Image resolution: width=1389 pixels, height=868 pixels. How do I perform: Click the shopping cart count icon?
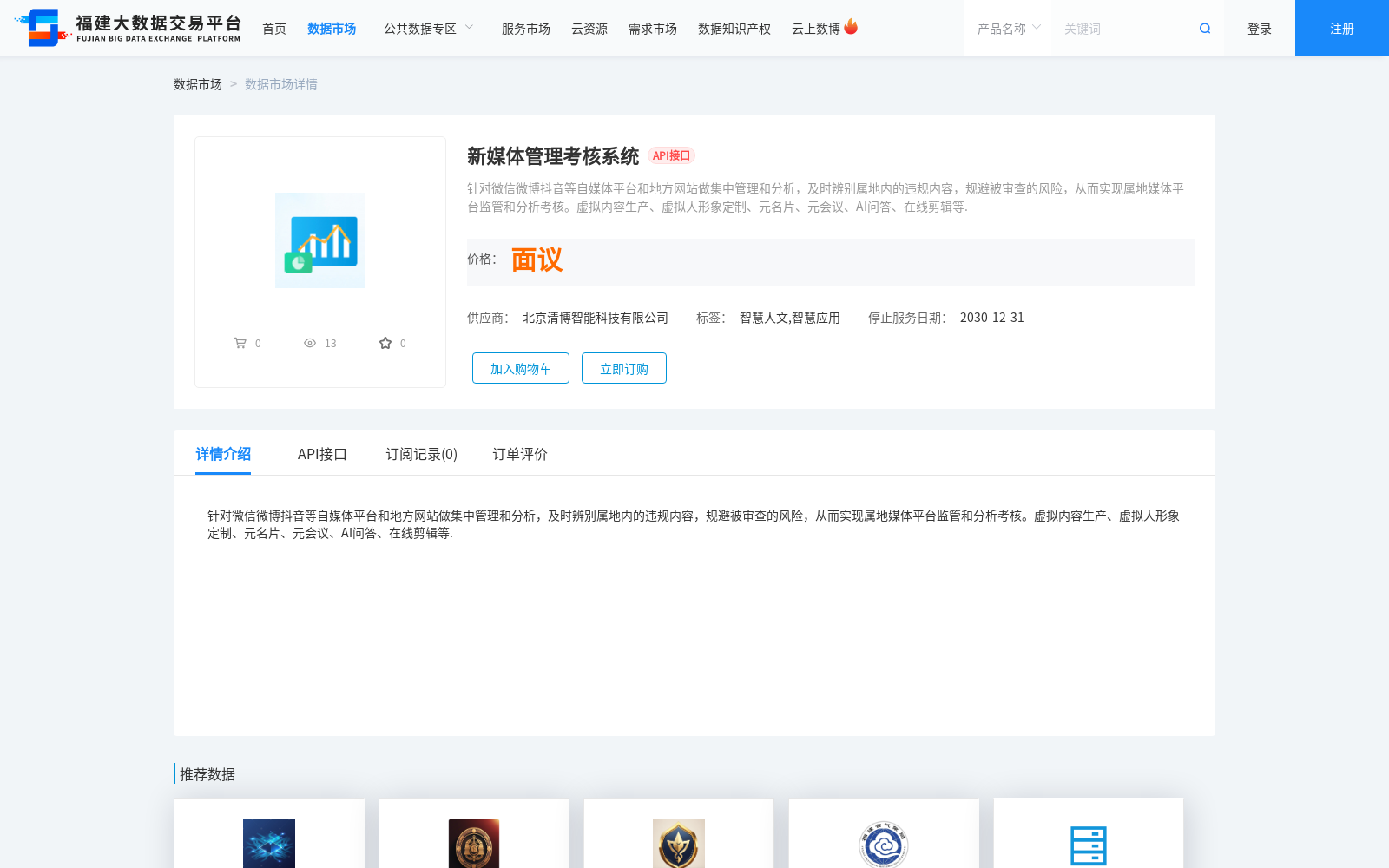240,343
